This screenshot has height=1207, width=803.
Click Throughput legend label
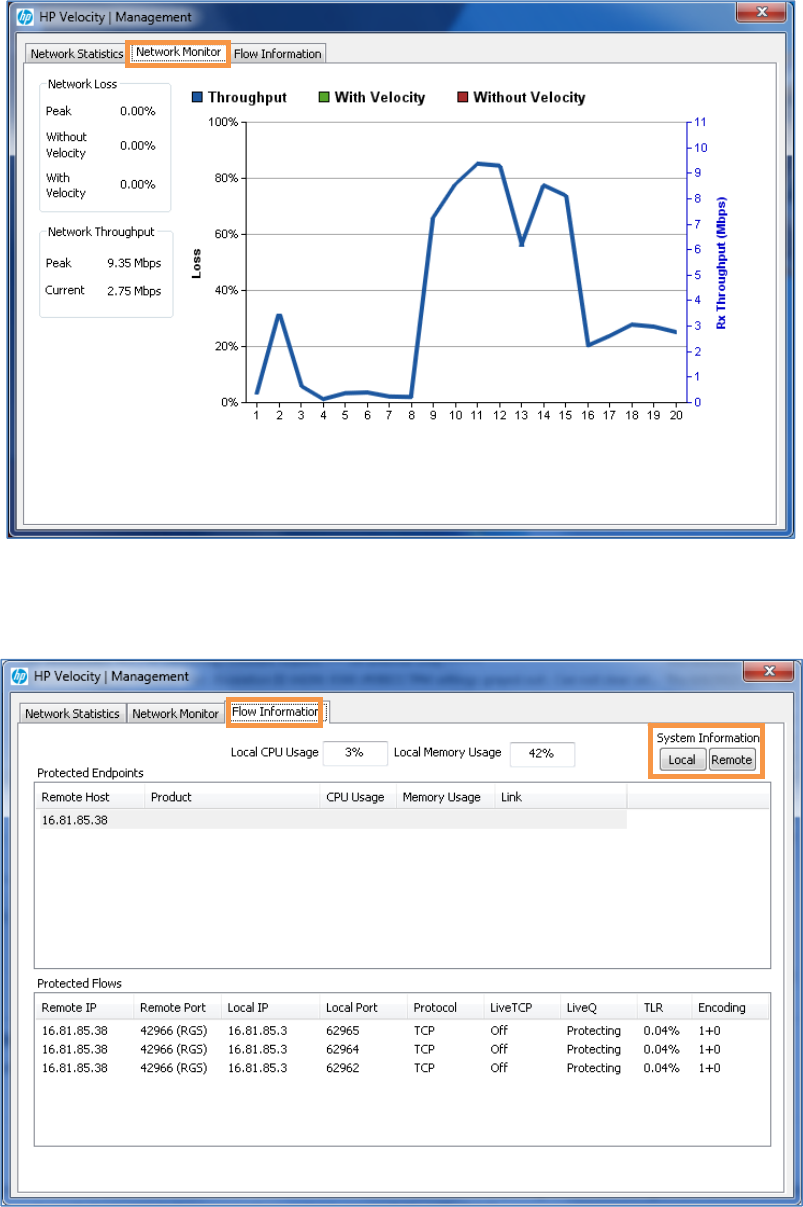pyautogui.click(x=247, y=98)
